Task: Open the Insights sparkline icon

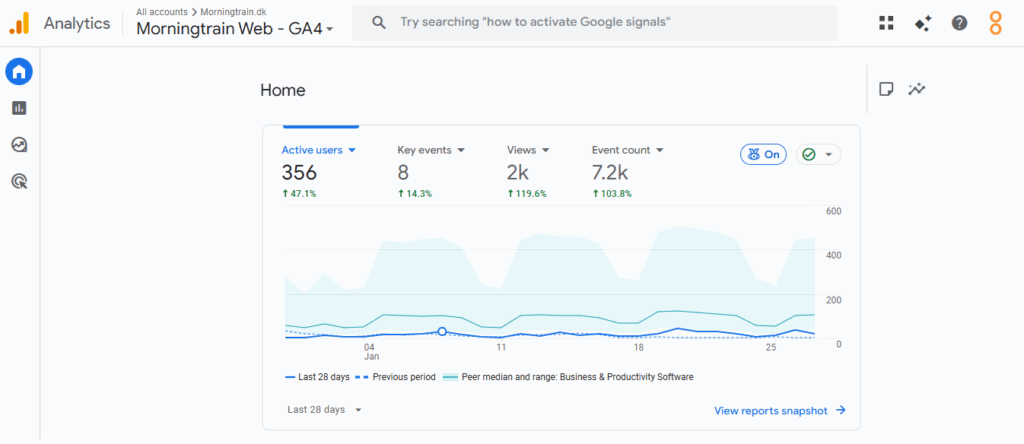Action: pyautogui.click(x=917, y=89)
